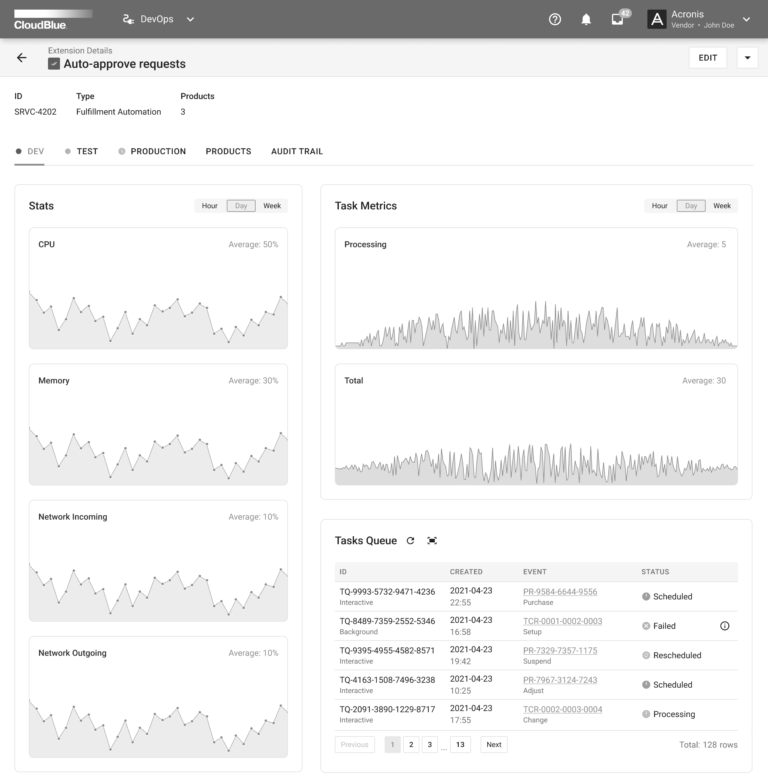Open the PRODUCTS tab
The width and height of the screenshot is (768, 780).
pyautogui.click(x=228, y=151)
